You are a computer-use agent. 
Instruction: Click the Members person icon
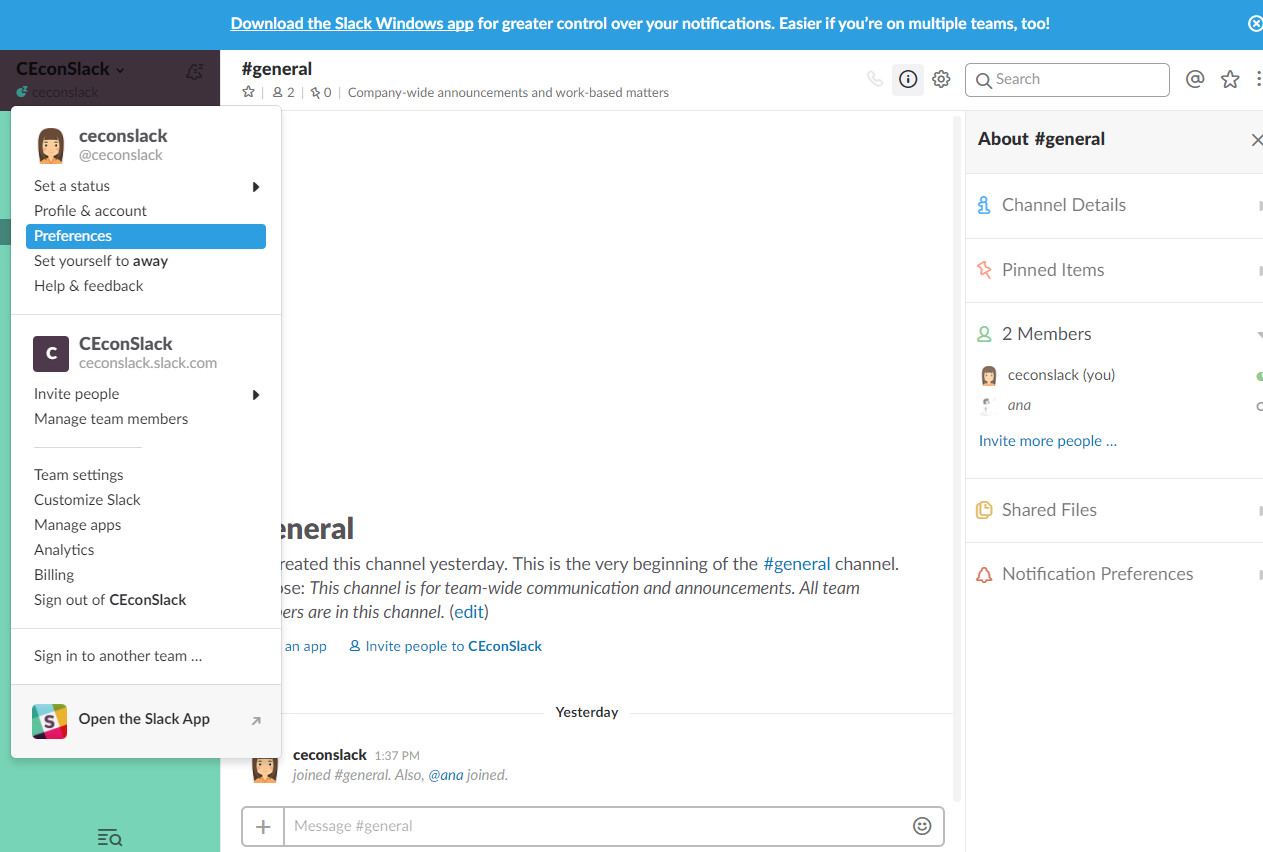pos(984,334)
